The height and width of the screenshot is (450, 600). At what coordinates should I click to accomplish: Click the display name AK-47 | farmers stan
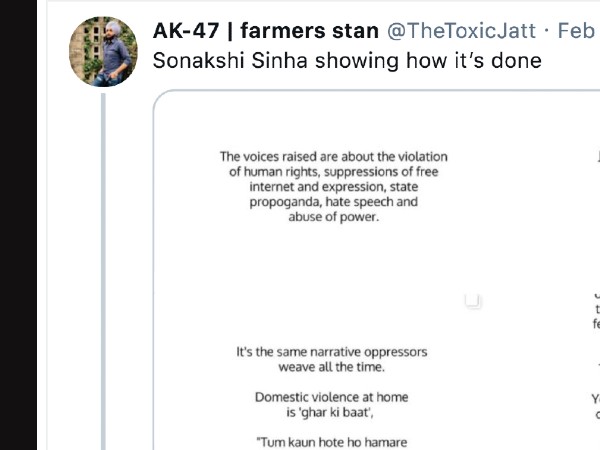click(x=266, y=31)
